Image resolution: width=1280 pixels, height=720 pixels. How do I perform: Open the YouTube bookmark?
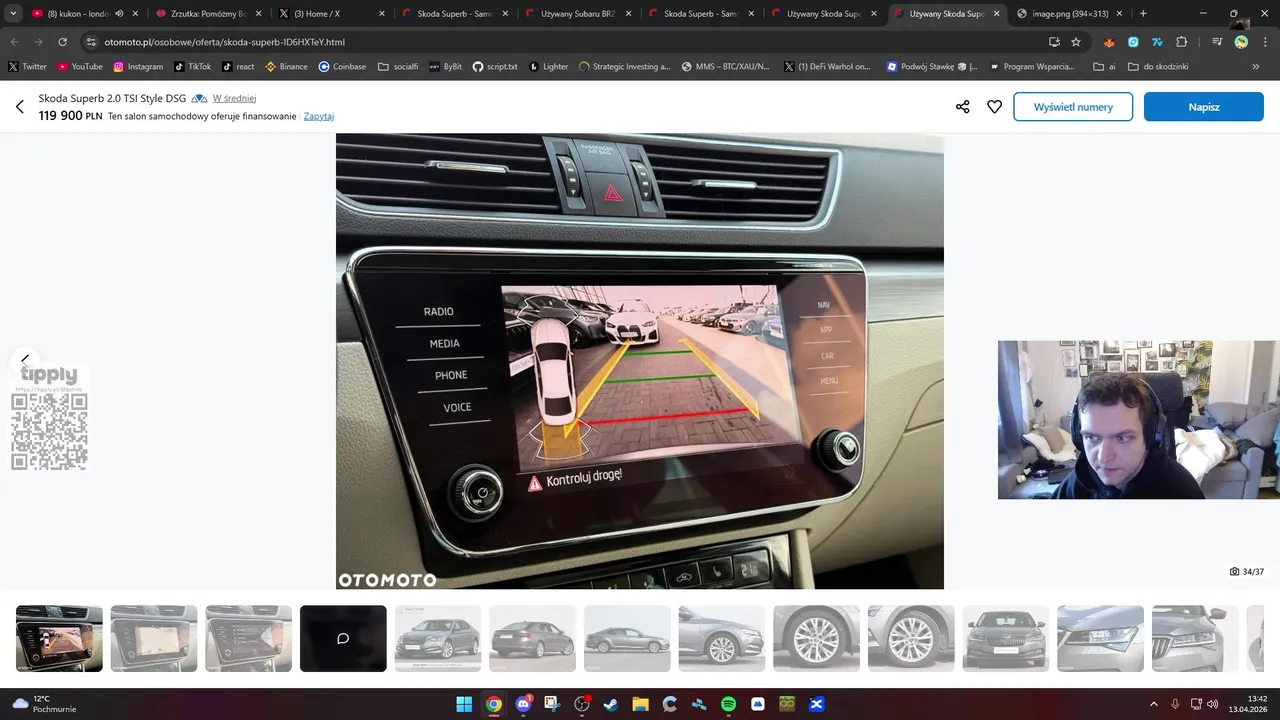[80, 67]
